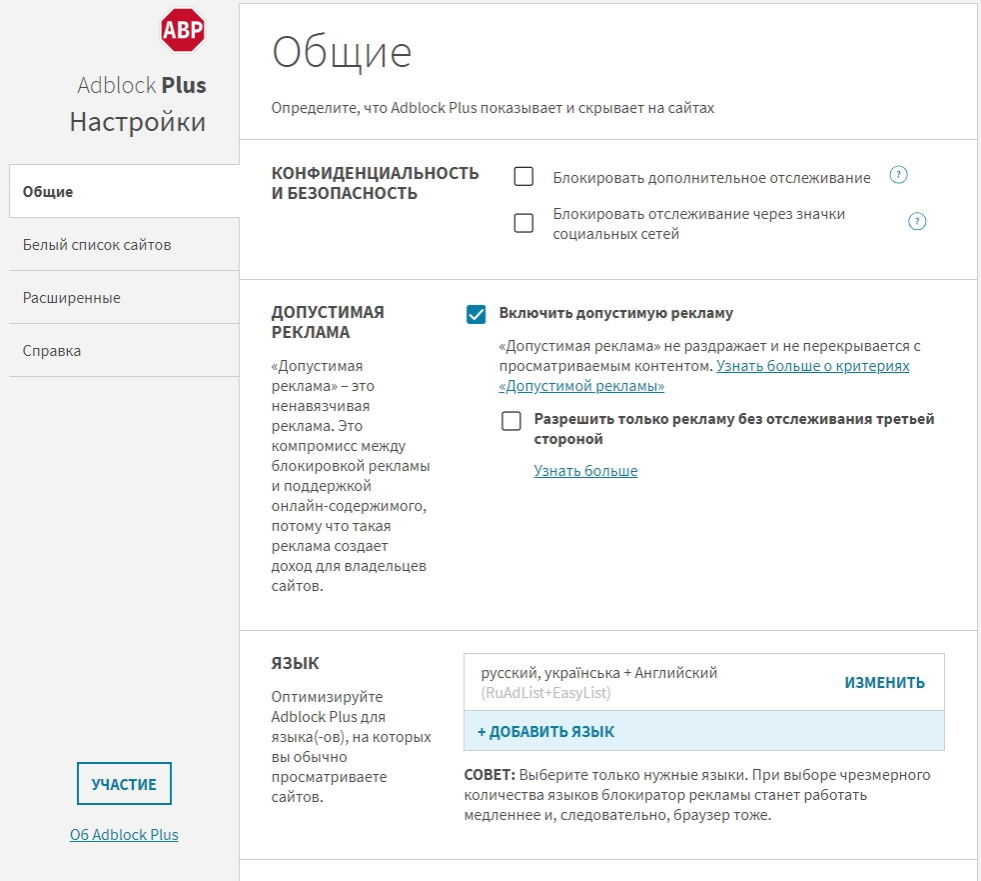Click the Общие page heading
The image size is (981, 881).
pyautogui.click(x=342, y=52)
